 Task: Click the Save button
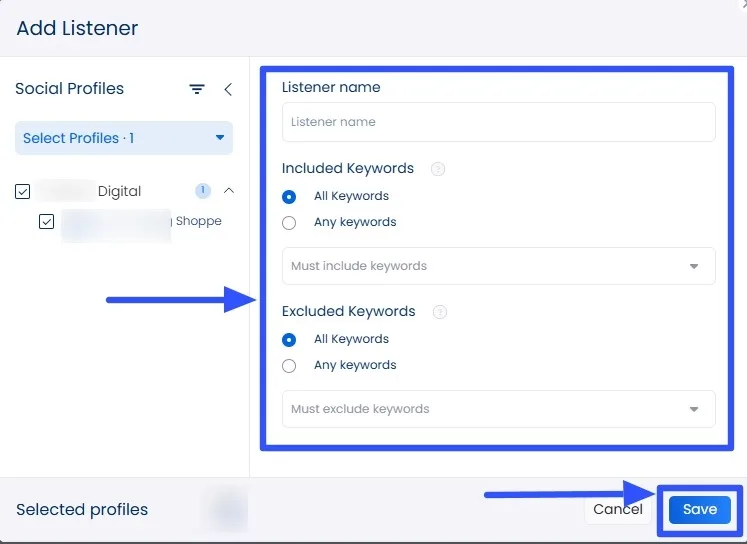click(699, 509)
